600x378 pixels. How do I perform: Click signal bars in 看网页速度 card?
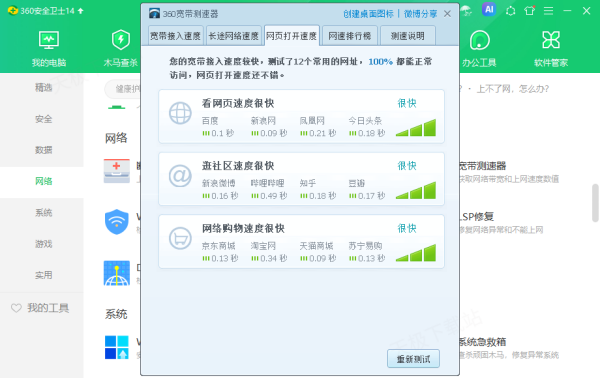[x=416, y=127]
